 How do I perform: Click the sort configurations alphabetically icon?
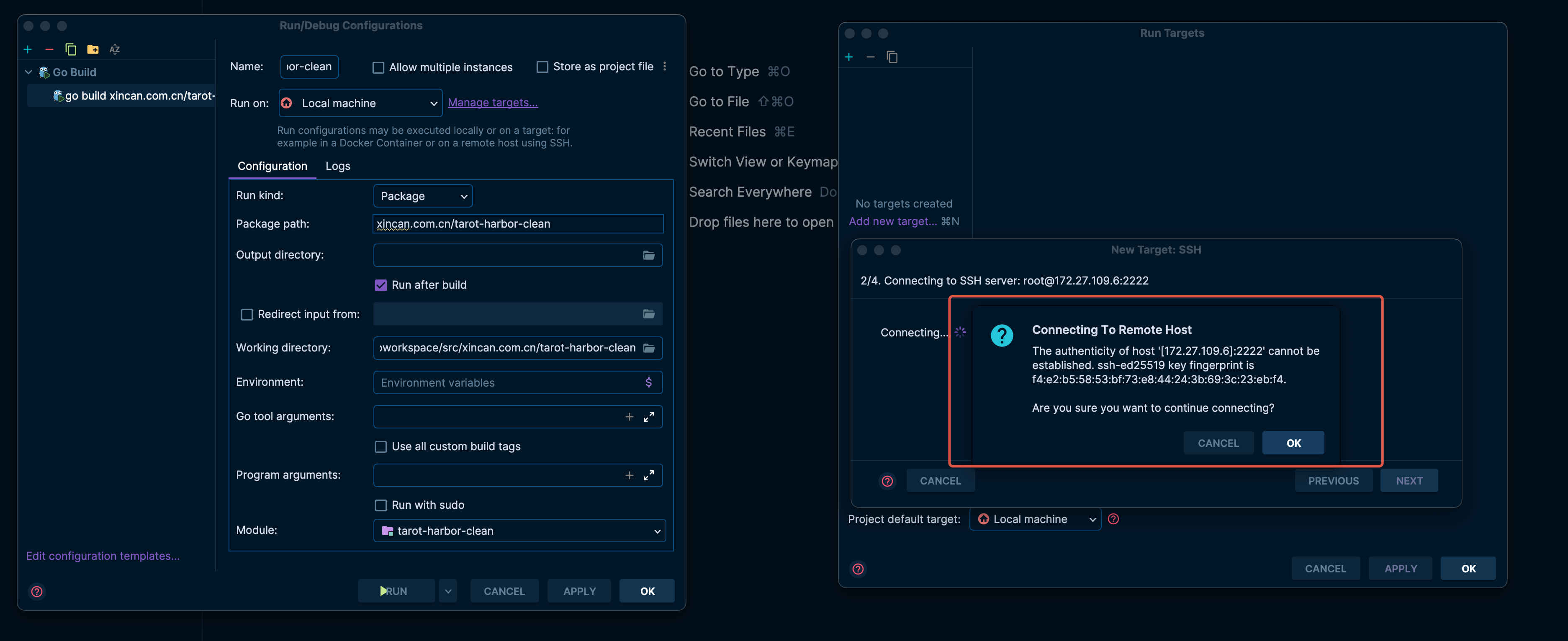pyautogui.click(x=114, y=49)
